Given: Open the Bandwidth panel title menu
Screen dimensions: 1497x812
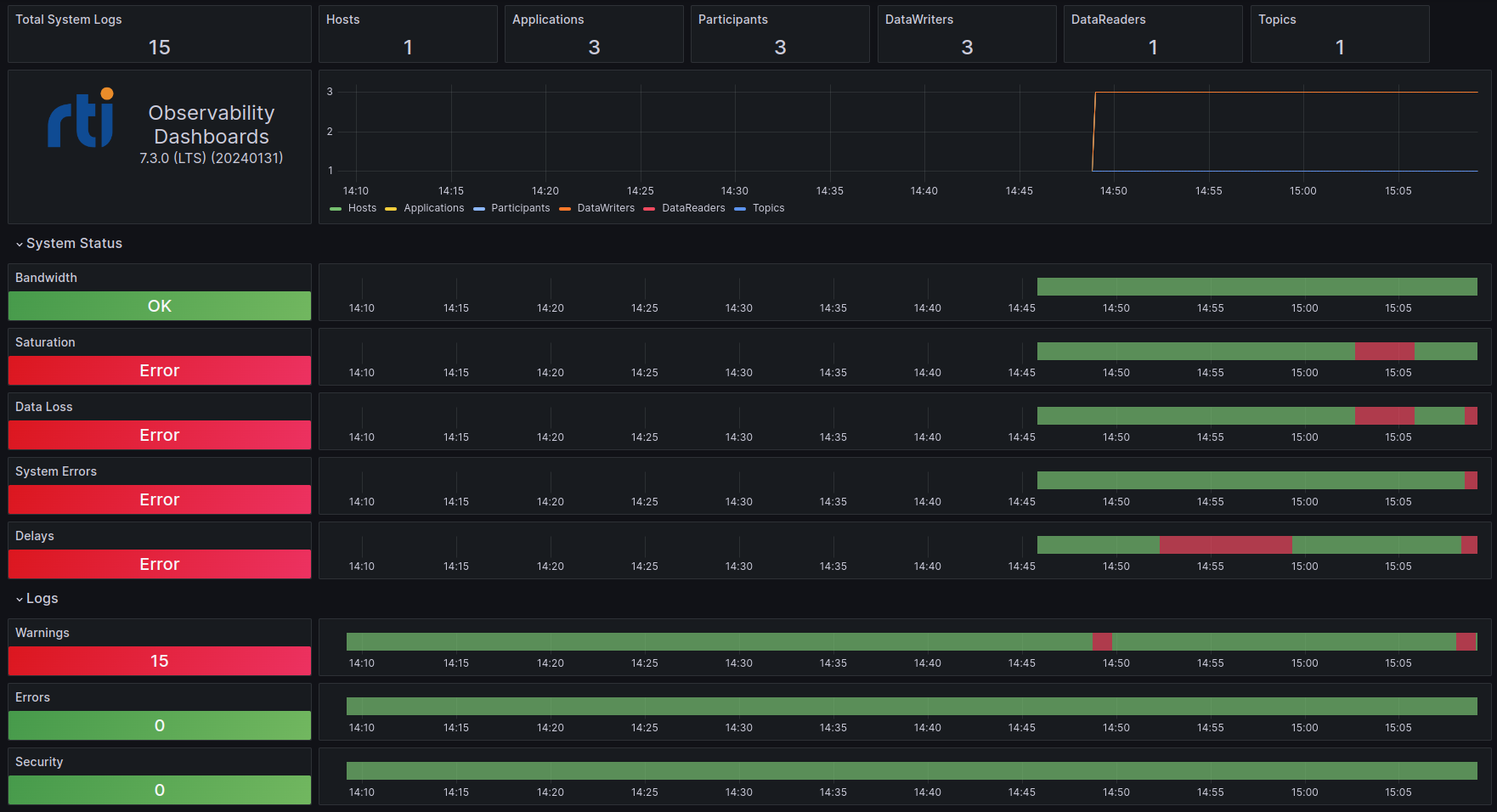Looking at the screenshot, I should [x=46, y=277].
